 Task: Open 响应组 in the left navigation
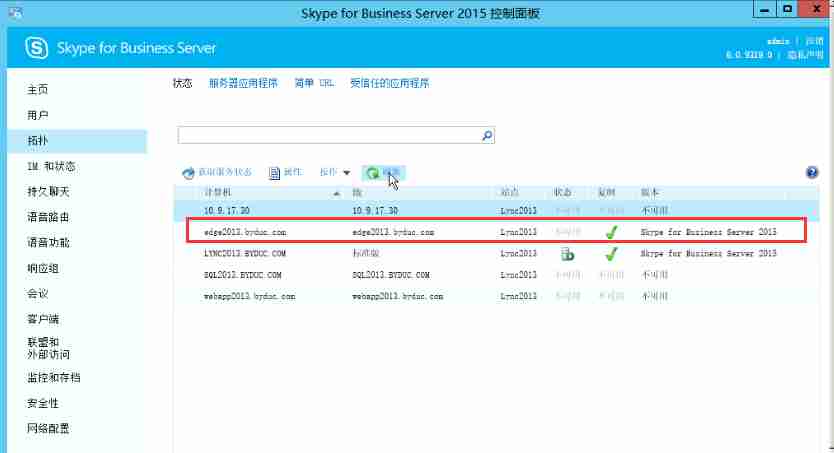click(x=43, y=268)
